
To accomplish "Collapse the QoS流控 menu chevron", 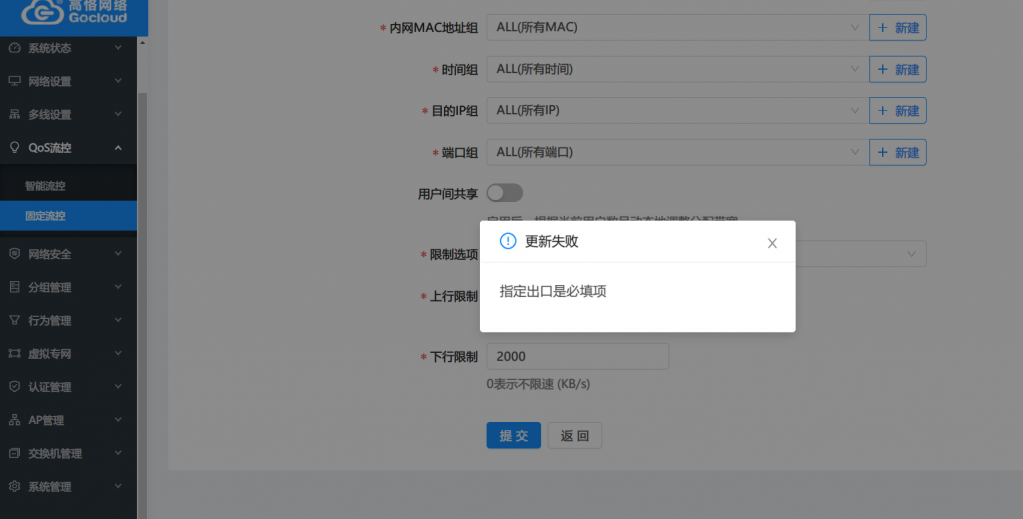I will 118,148.
